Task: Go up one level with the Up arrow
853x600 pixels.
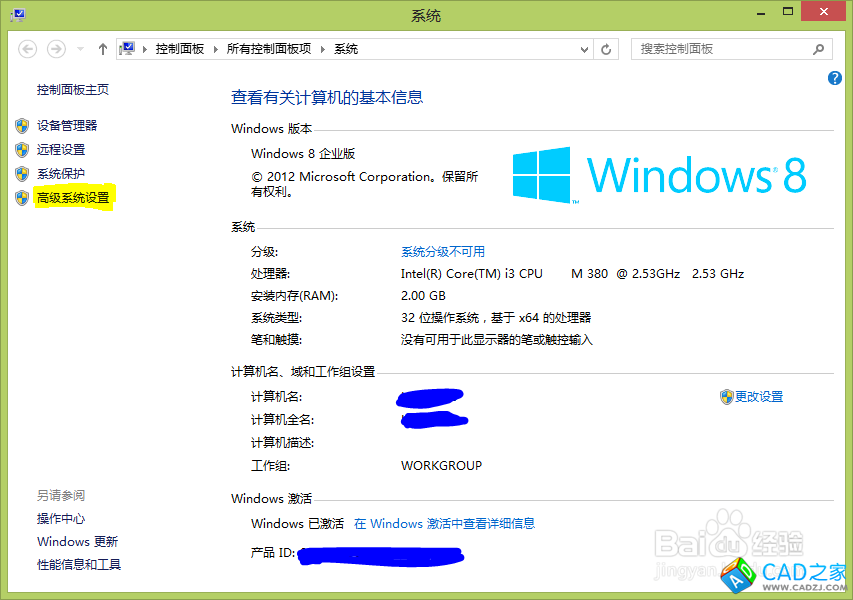Action: (102, 49)
